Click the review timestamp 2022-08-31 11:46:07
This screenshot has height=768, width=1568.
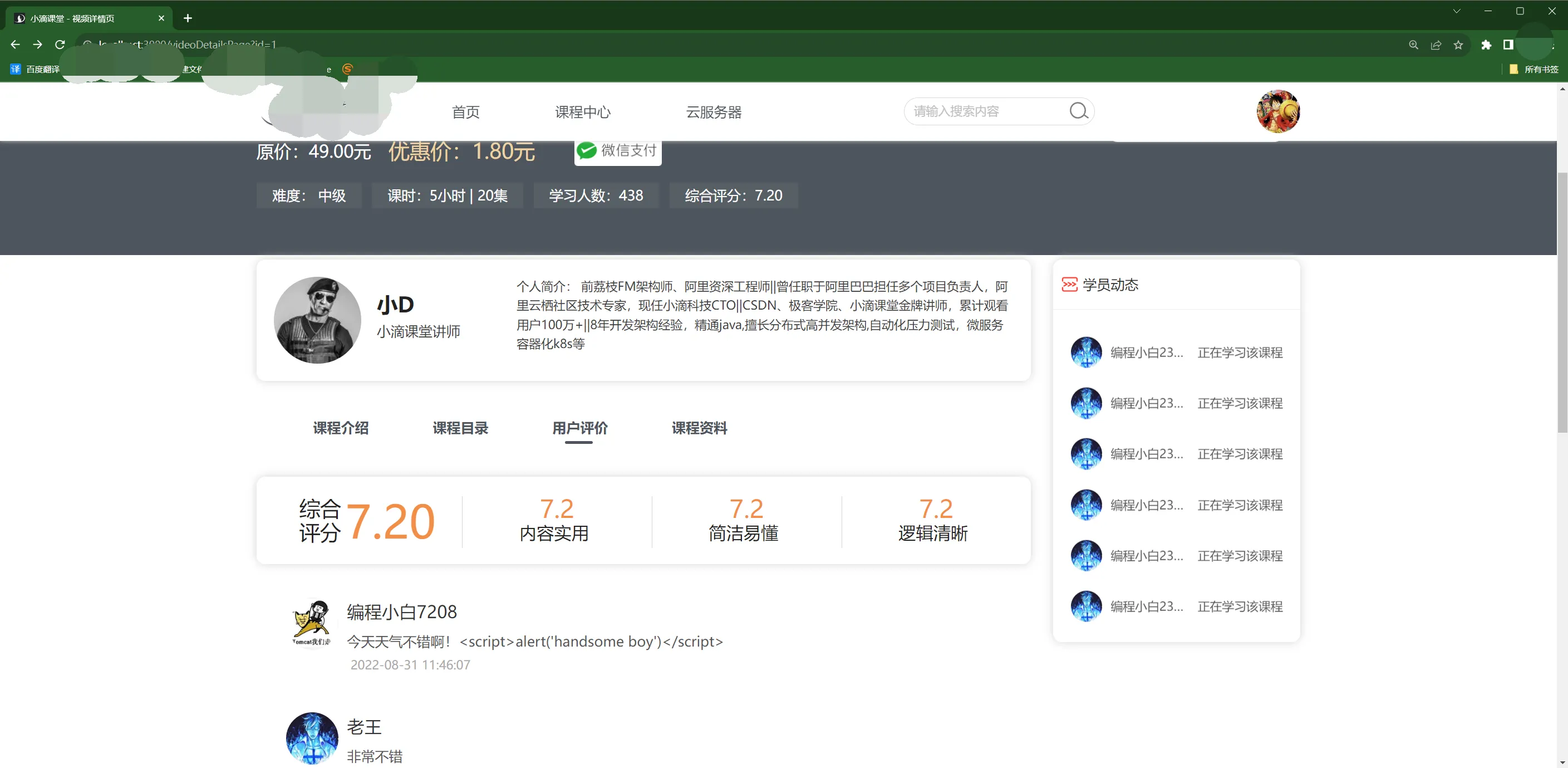(x=410, y=664)
